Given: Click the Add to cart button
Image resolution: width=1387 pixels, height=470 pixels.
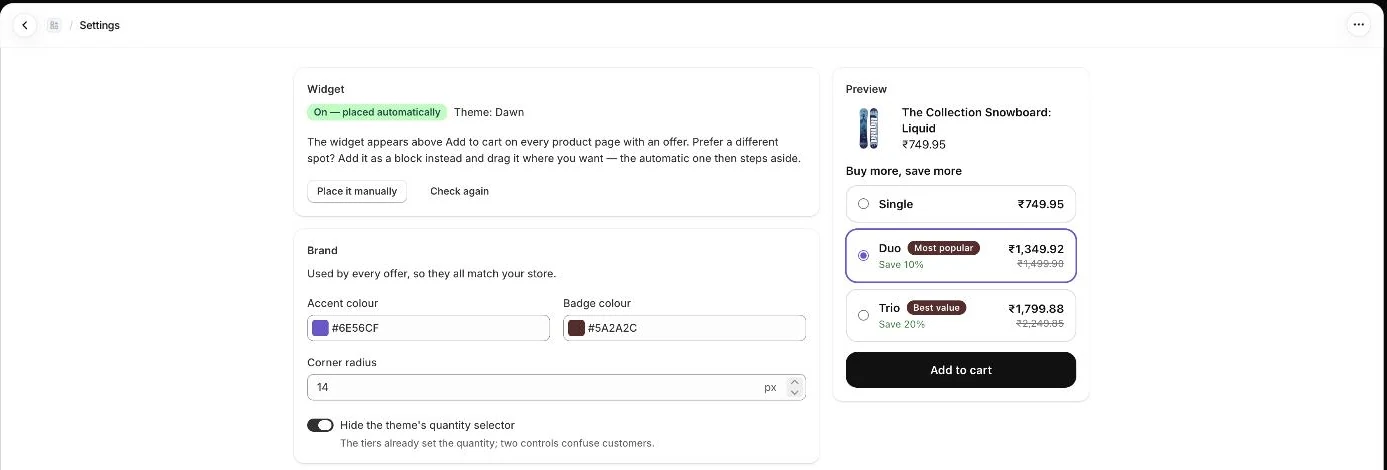Looking at the screenshot, I should pyautogui.click(x=961, y=370).
